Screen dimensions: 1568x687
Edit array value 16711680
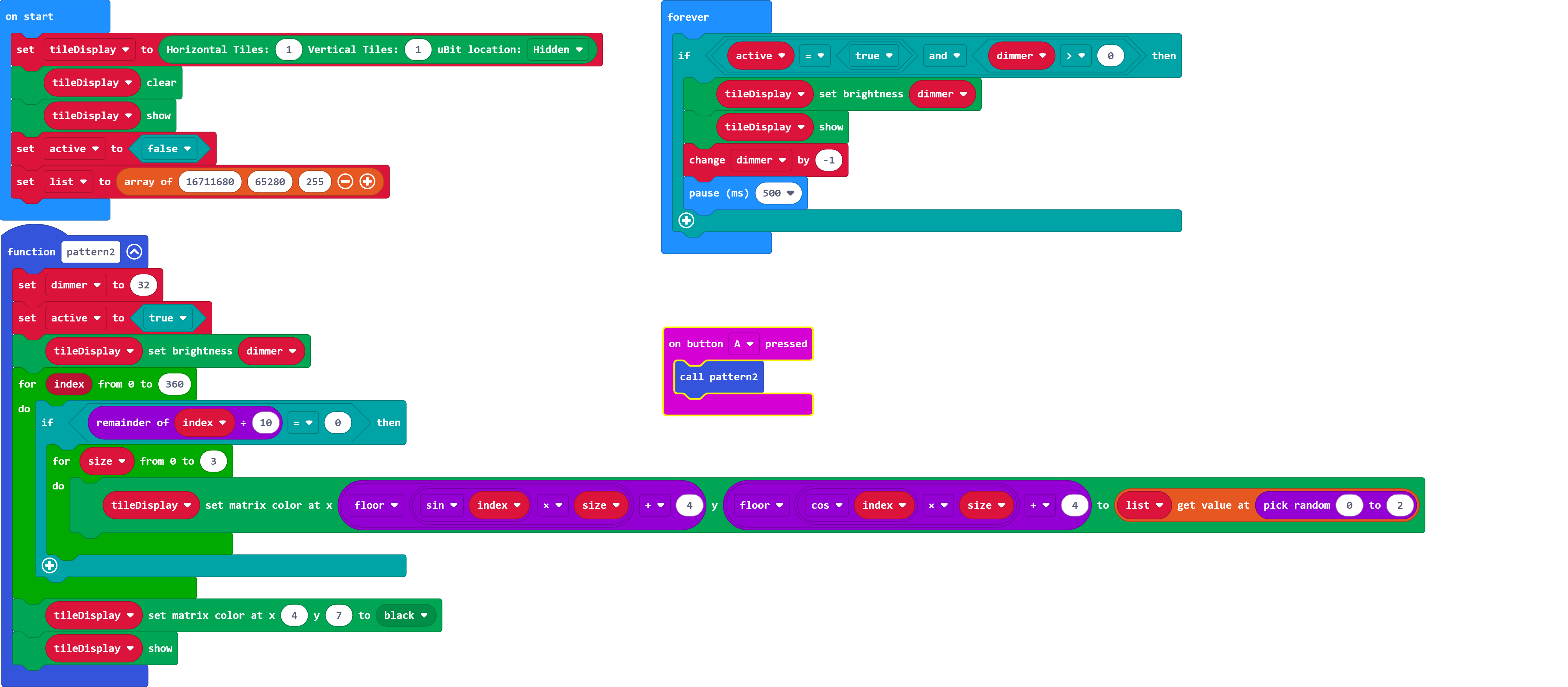pos(210,181)
